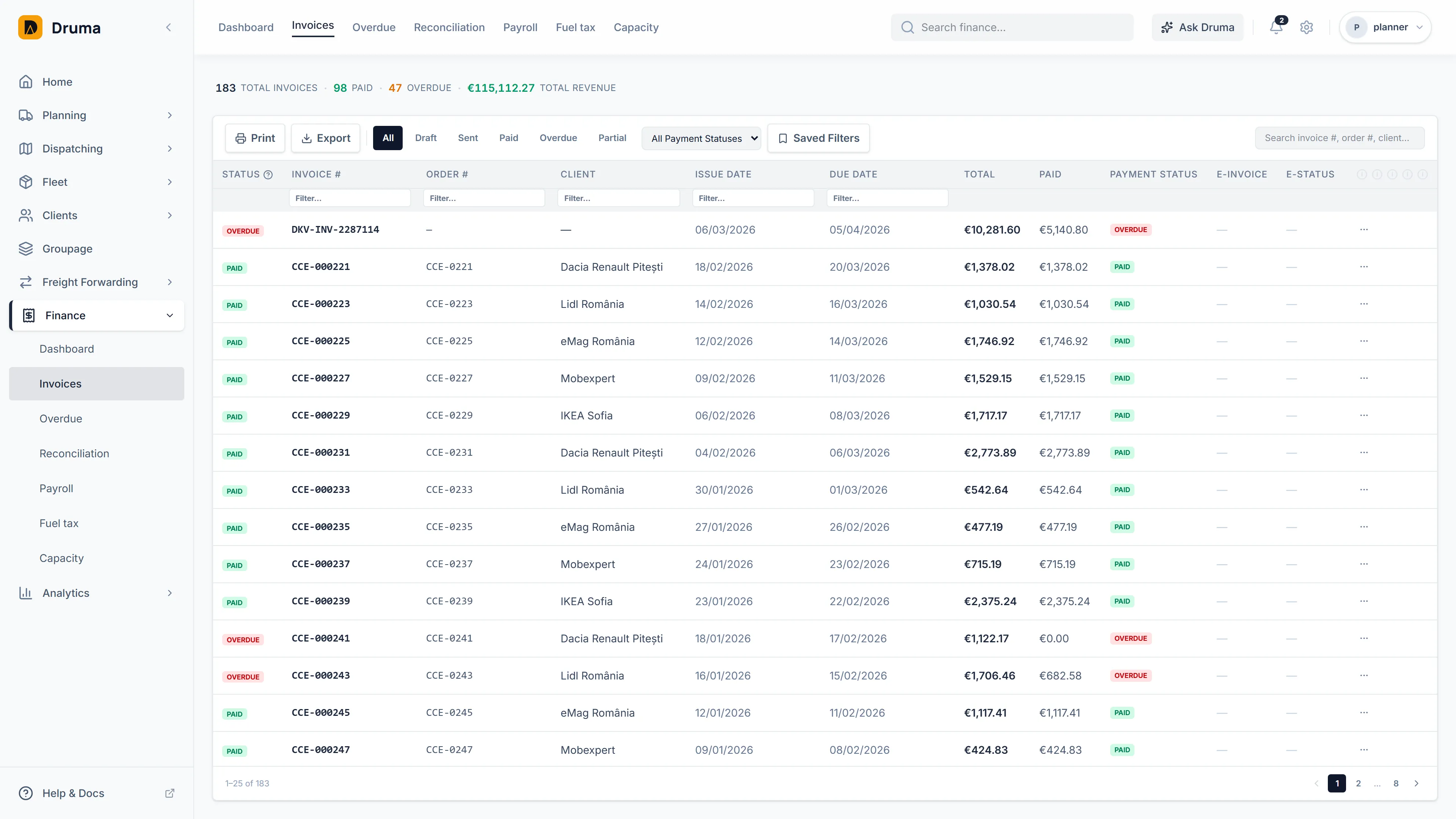Expand the Planning section
This screenshot has height=819, width=1456.
pos(169,115)
